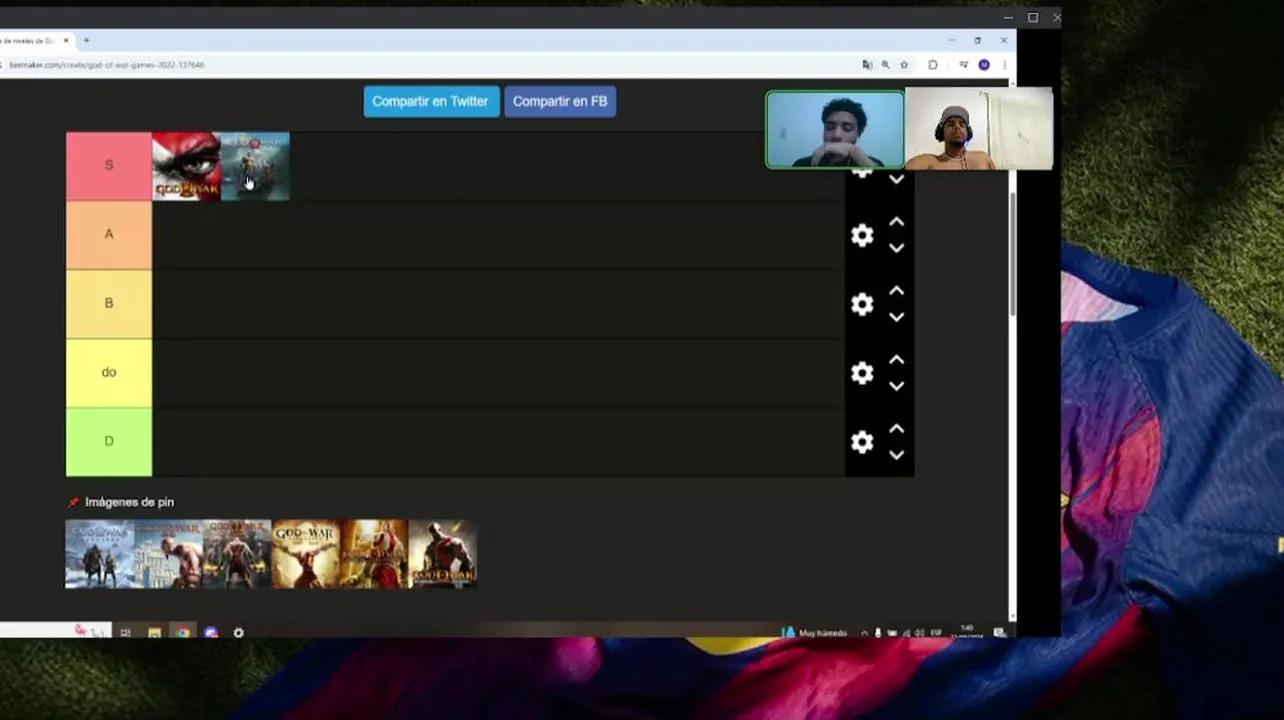
Task: Click the translate page icon in address bar
Action: point(867,65)
